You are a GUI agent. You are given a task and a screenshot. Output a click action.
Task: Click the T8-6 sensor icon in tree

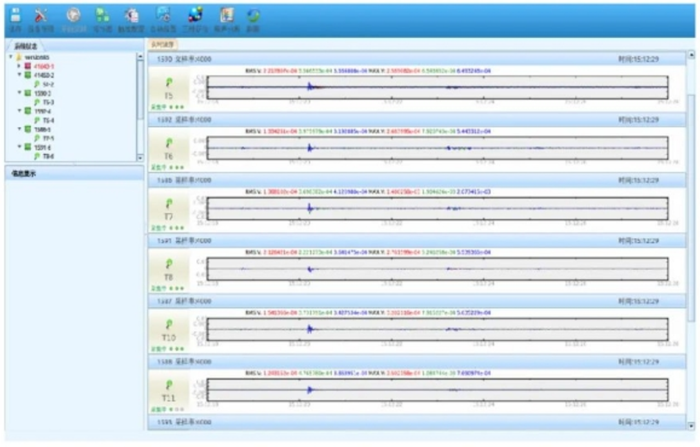(x=37, y=156)
